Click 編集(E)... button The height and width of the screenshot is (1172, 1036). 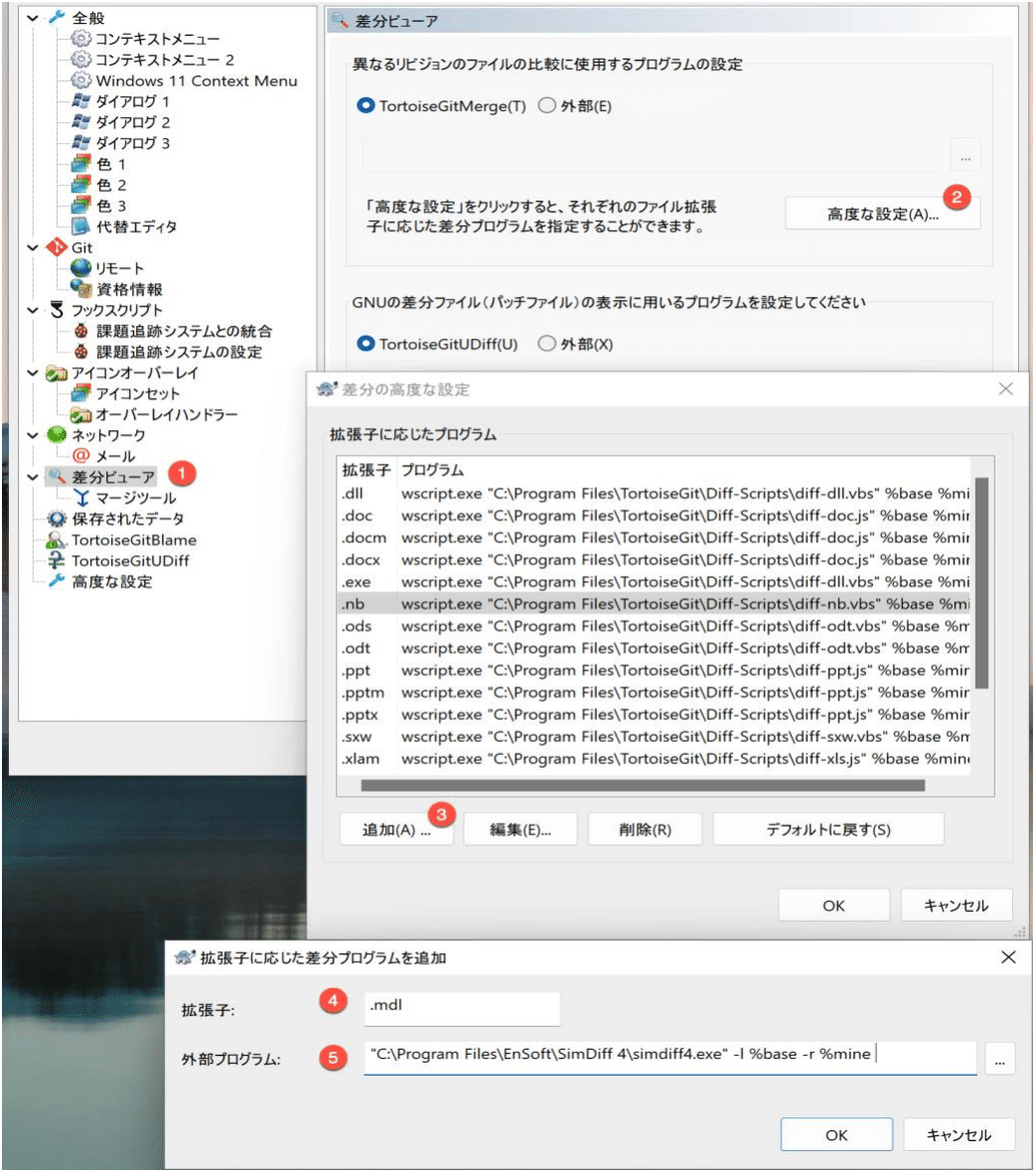520,829
